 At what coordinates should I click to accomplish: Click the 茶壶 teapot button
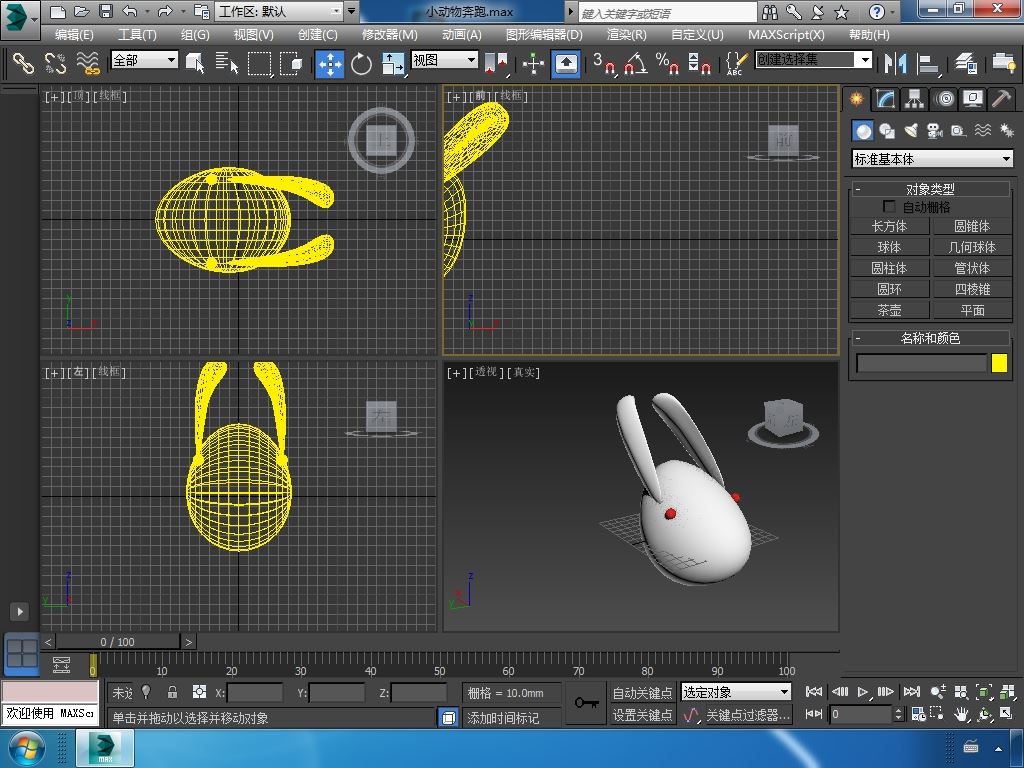(889, 310)
